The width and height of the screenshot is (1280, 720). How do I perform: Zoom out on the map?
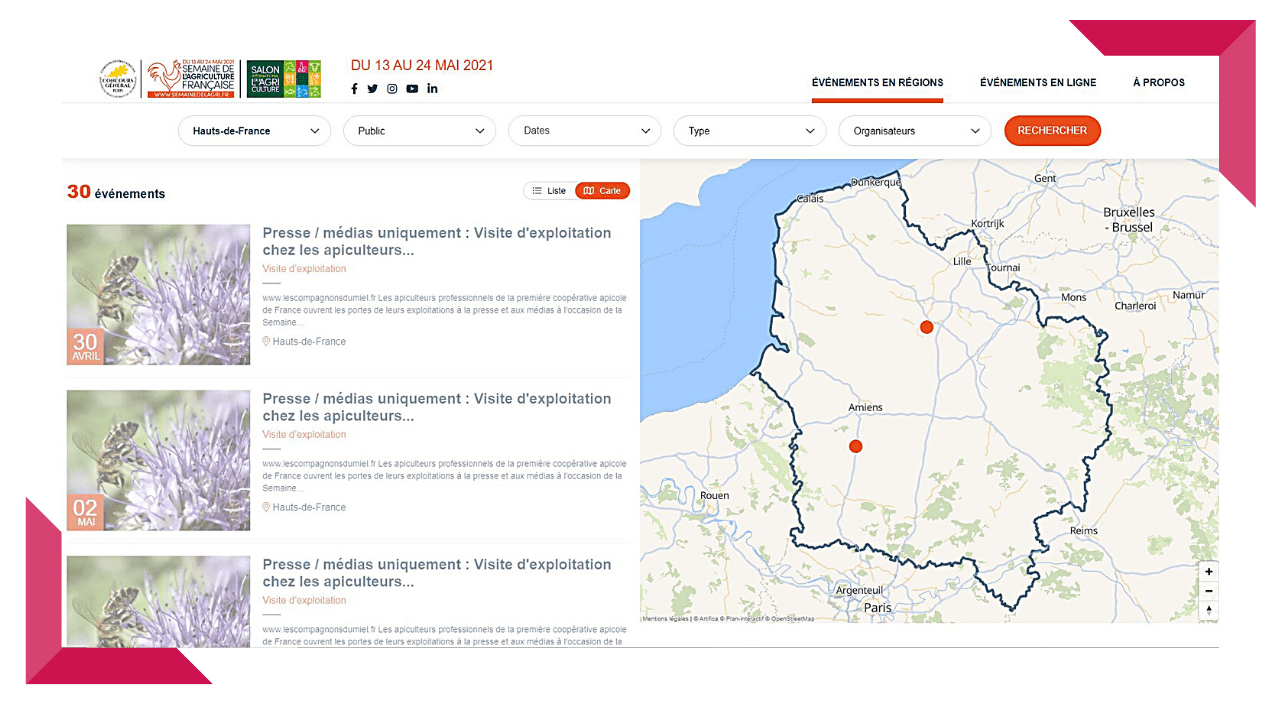(1209, 591)
